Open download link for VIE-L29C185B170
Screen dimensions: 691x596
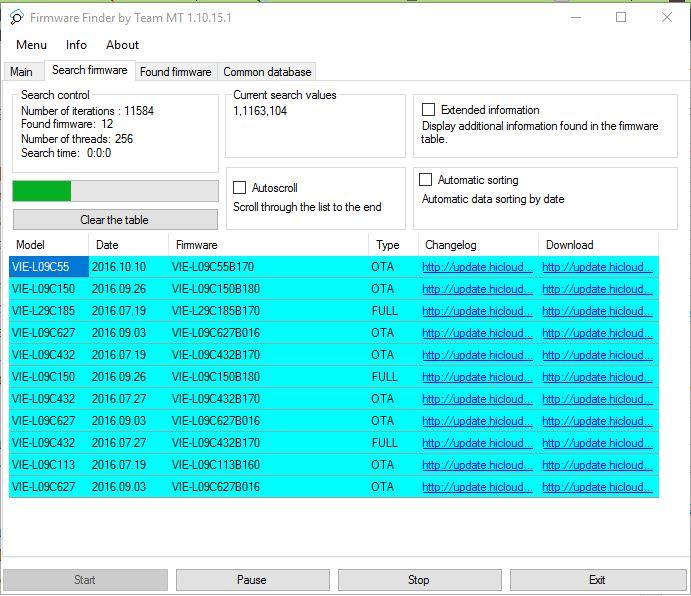click(597, 311)
